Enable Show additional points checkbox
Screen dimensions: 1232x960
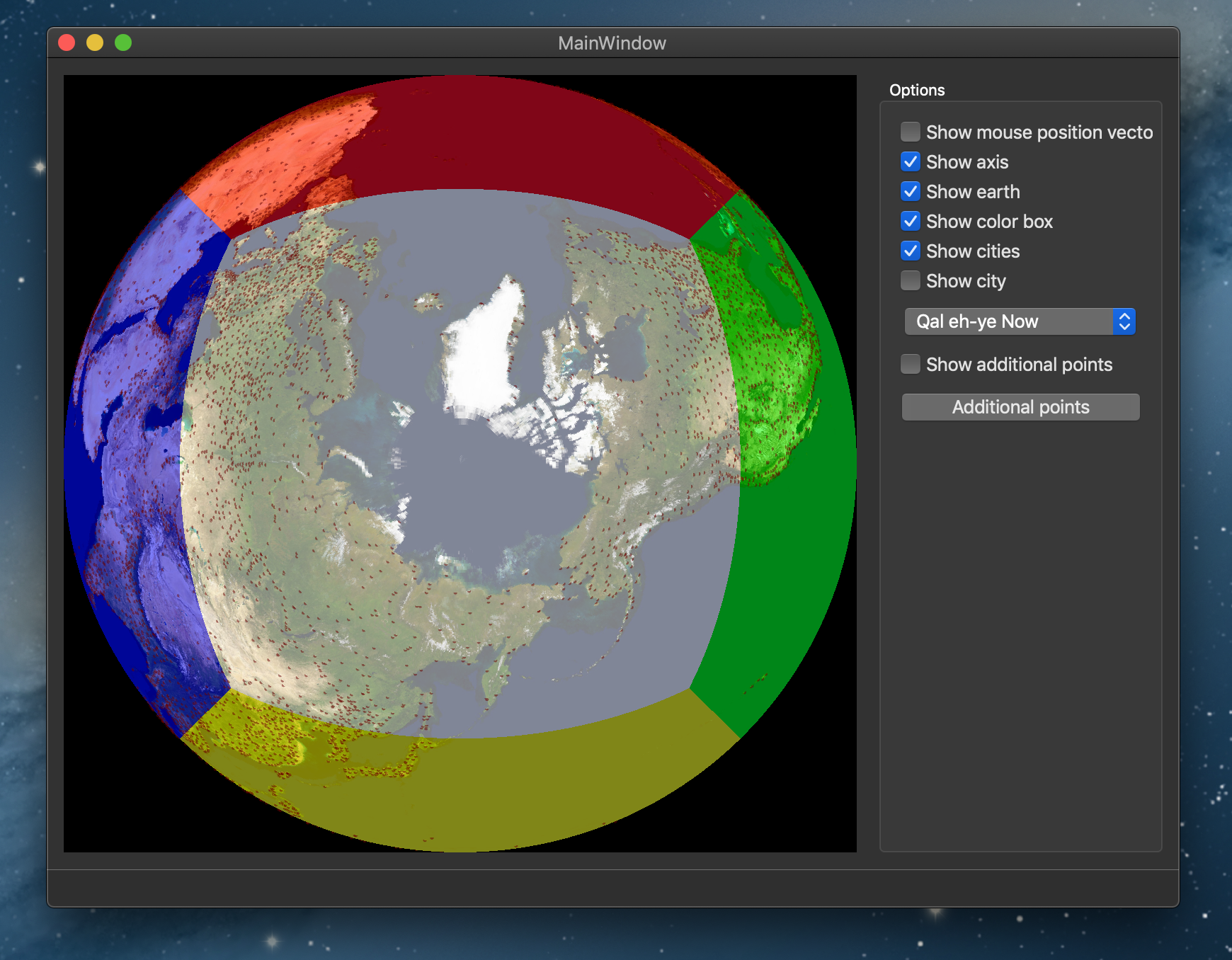(x=911, y=365)
